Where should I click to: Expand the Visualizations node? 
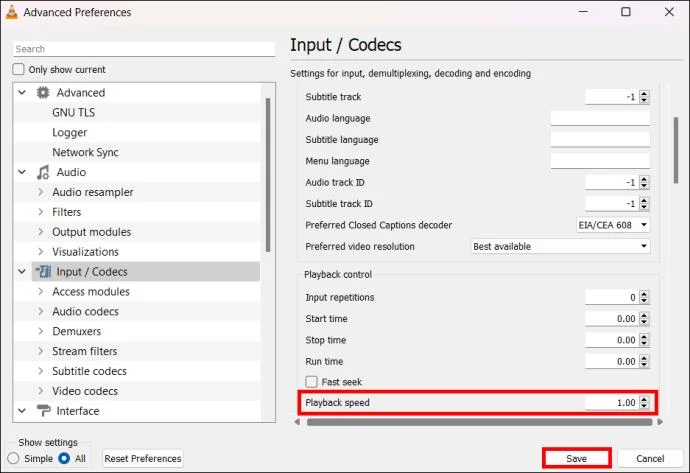(x=41, y=252)
